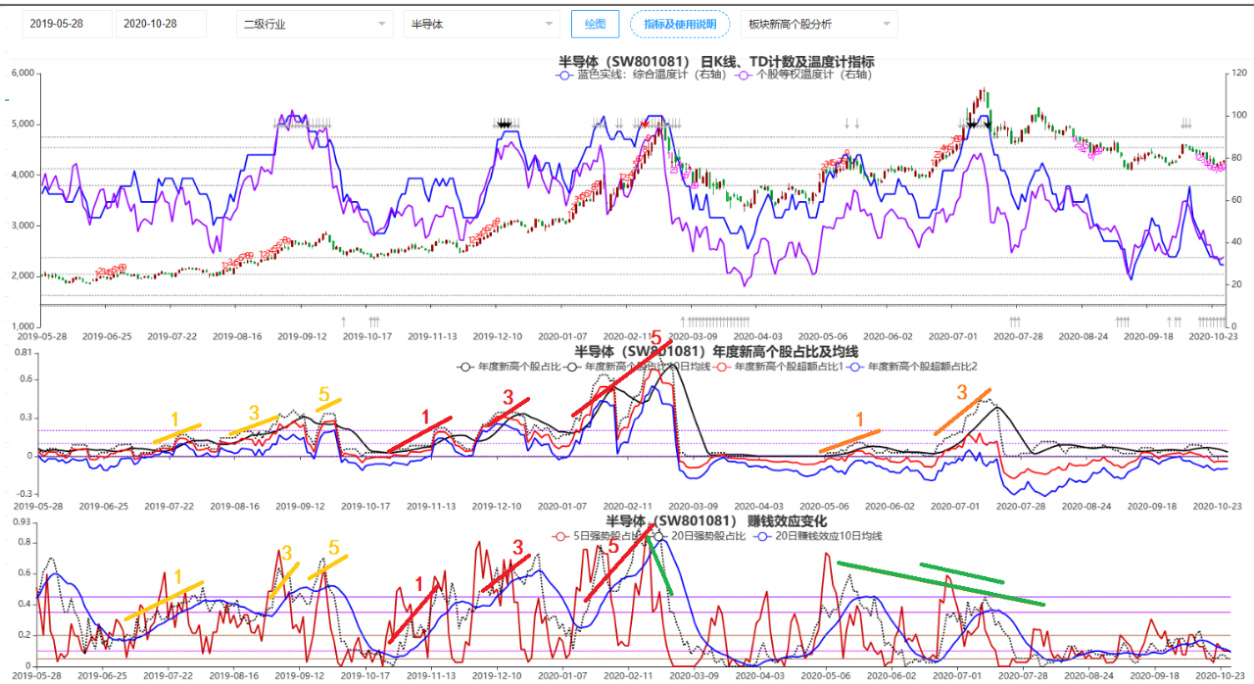Image resolution: width=1254 pixels, height=684 pixels.
Task: Open the 半导体 sector dropdown
Action: [481, 24]
